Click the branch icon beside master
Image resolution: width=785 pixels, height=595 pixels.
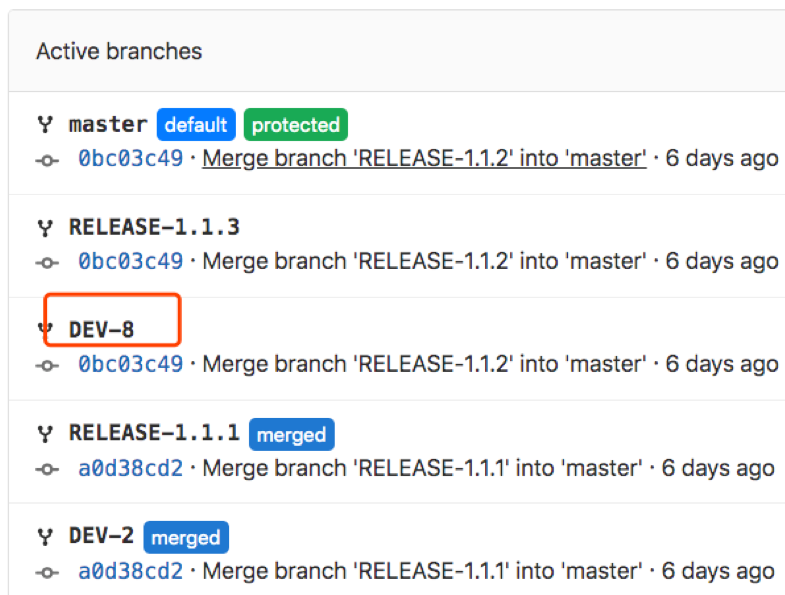(45, 124)
